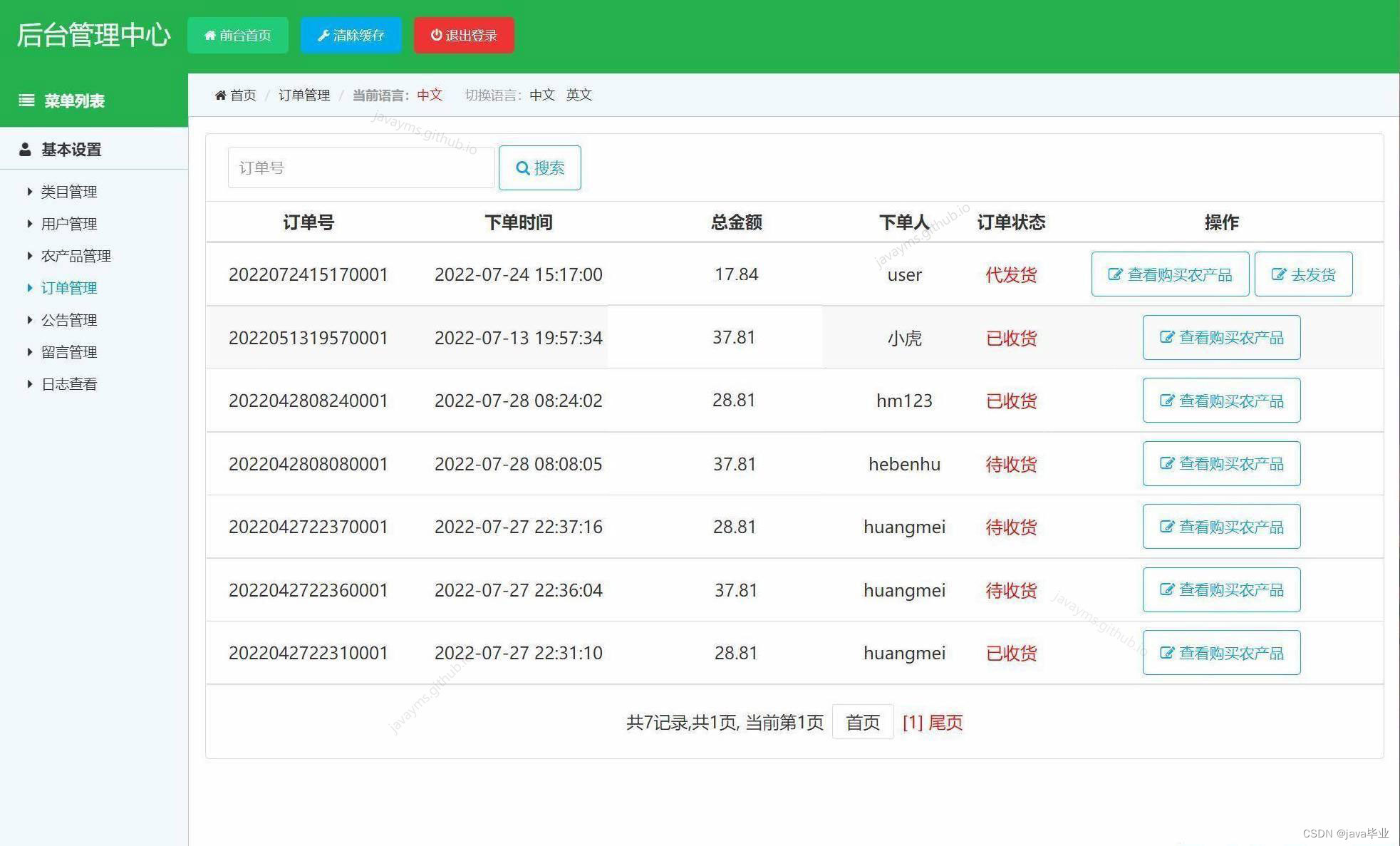Click the 订单号 search input field

pos(361,167)
